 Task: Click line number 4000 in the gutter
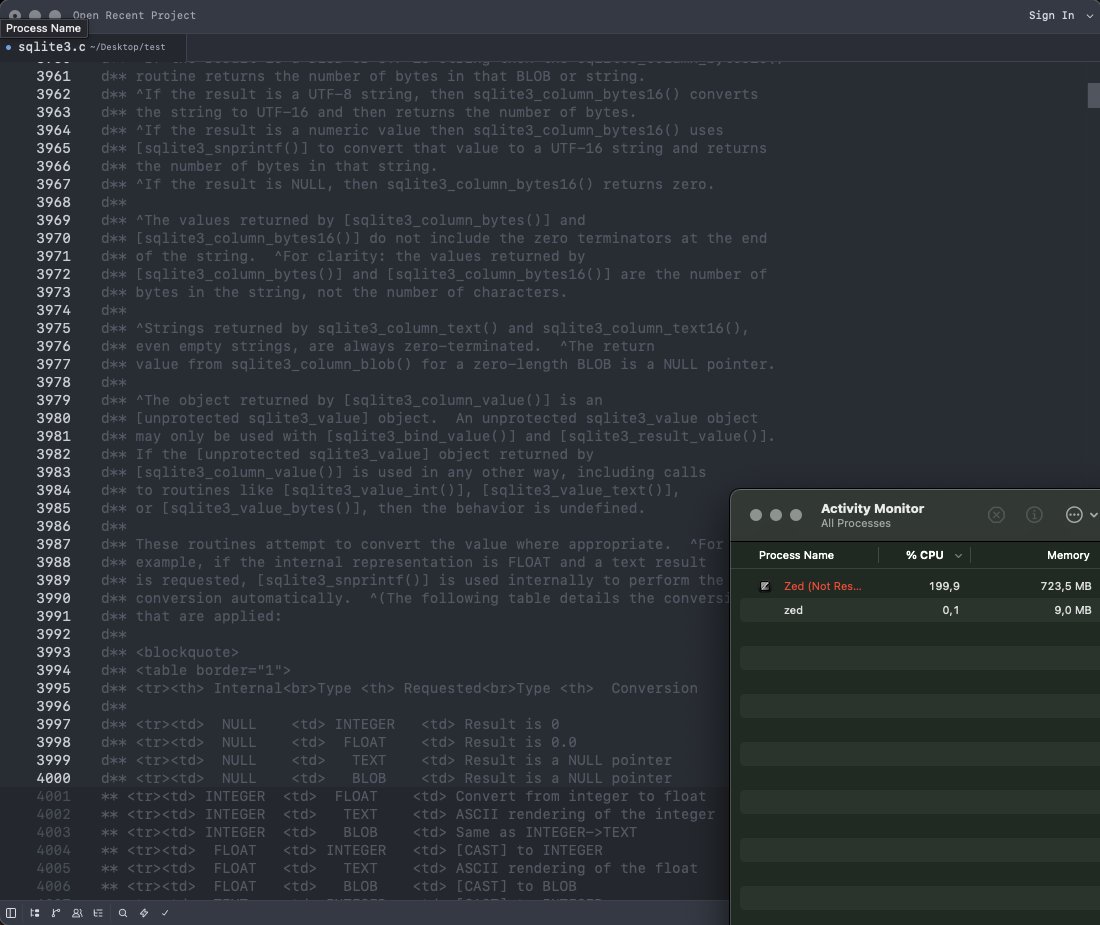53,778
